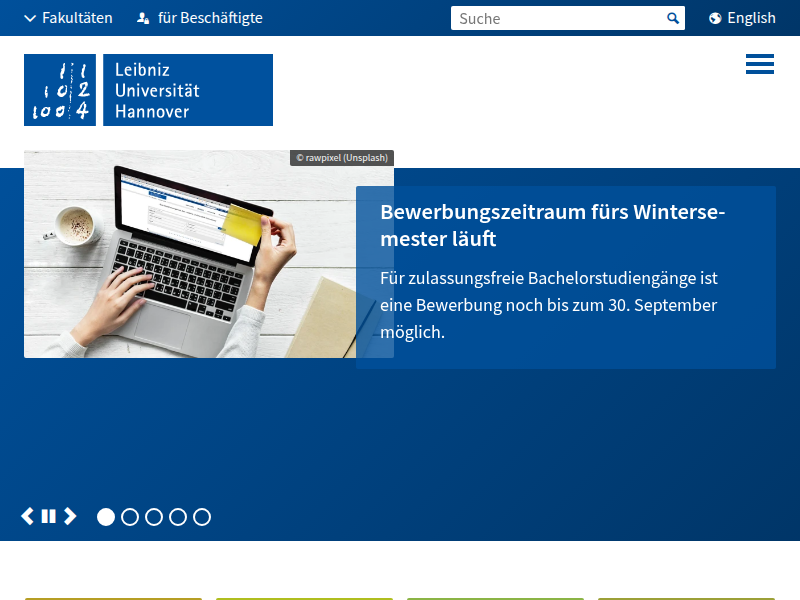The width and height of the screenshot is (800, 600).
Task: Select the fourth slide indicator dot
Action: (x=178, y=517)
